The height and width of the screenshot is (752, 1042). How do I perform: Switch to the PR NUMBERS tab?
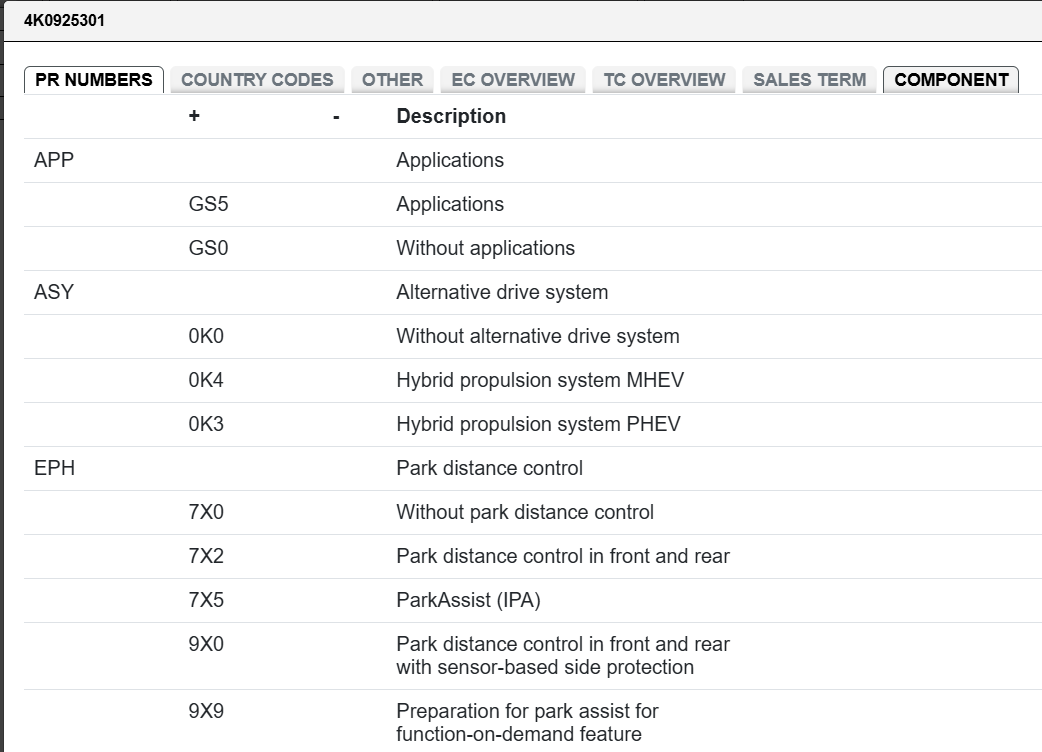coord(94,80)
